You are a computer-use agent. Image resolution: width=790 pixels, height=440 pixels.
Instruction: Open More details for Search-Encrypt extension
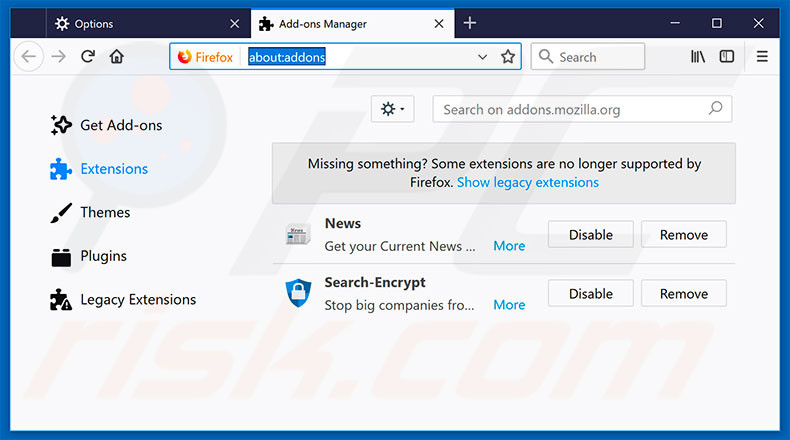click(x=509, y=305)
